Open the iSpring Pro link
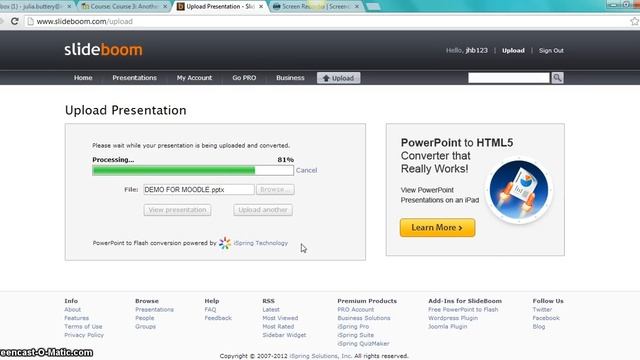640x360 pixels. click(353, 327)
